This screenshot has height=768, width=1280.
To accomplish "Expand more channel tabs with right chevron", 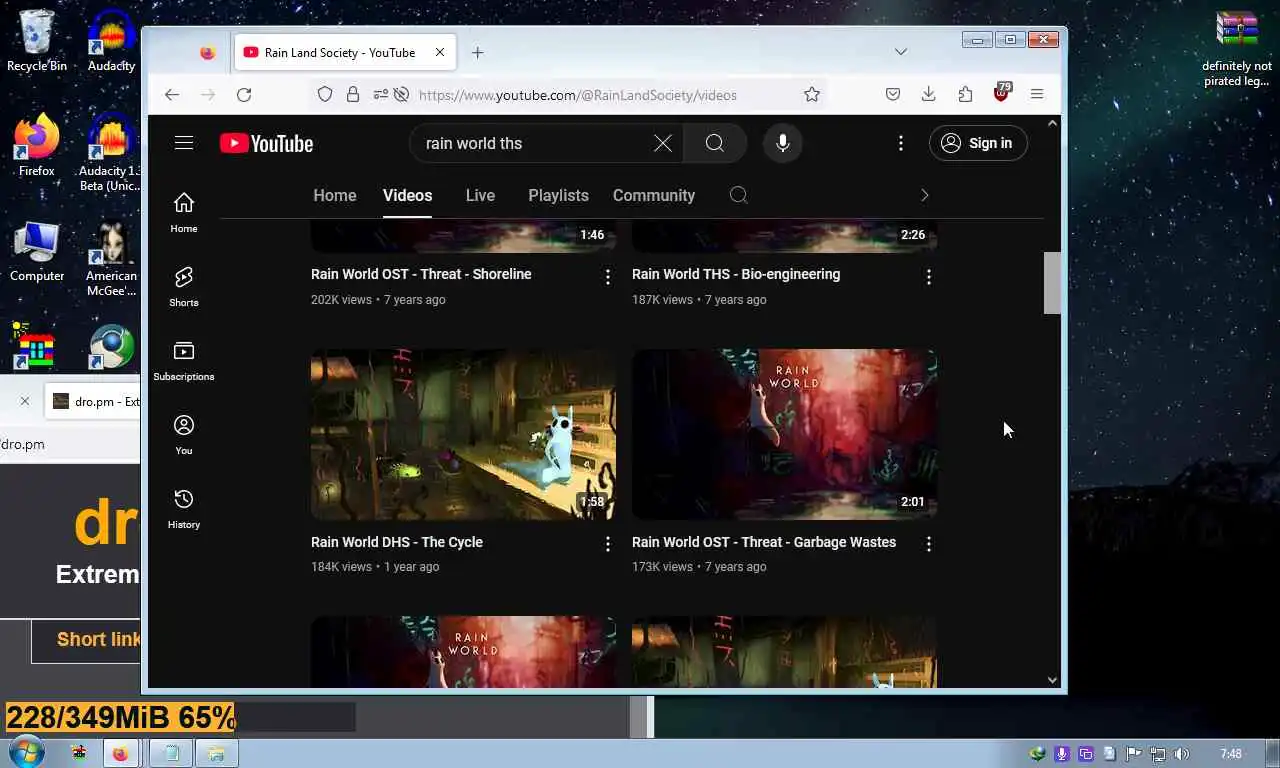I will 924,195.
